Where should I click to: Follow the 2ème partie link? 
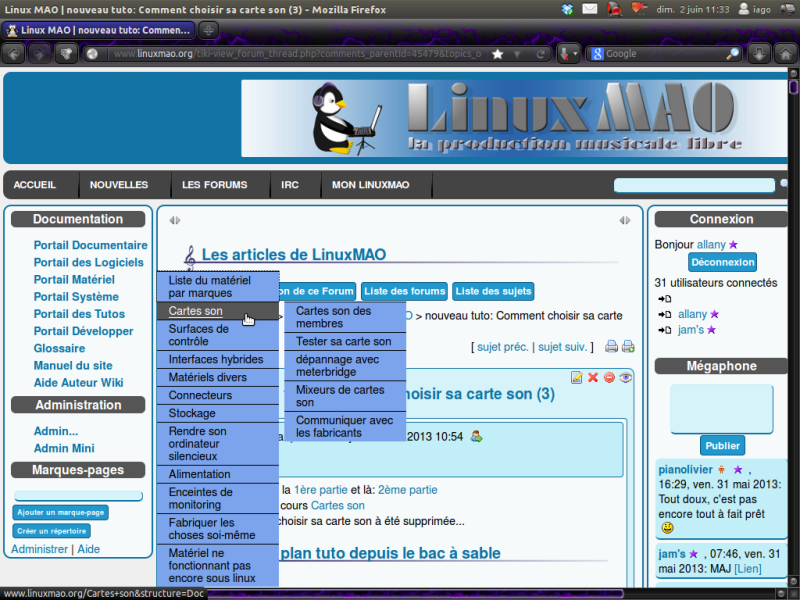click(x=408, y=490)
